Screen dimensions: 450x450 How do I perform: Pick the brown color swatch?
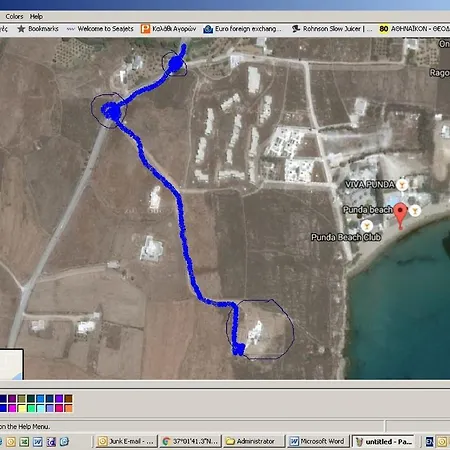68,398
